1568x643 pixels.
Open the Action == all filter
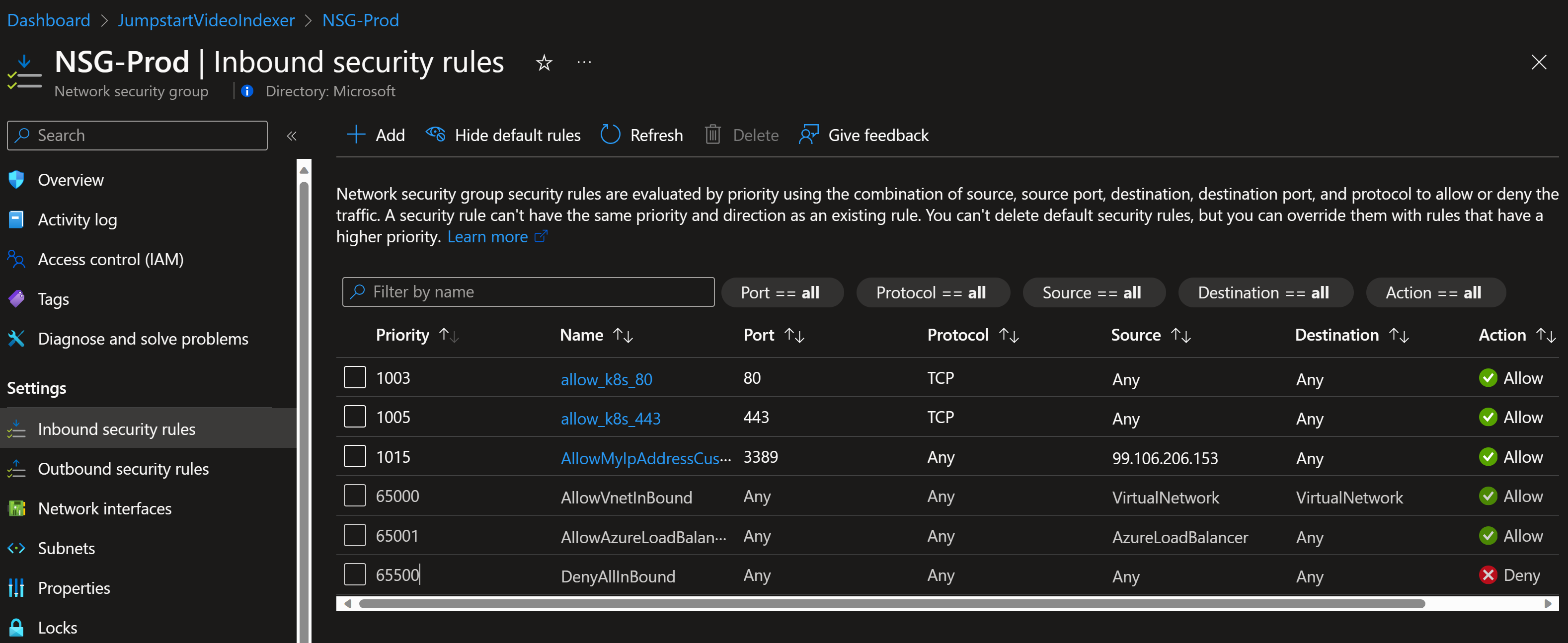pos(1435,292)
